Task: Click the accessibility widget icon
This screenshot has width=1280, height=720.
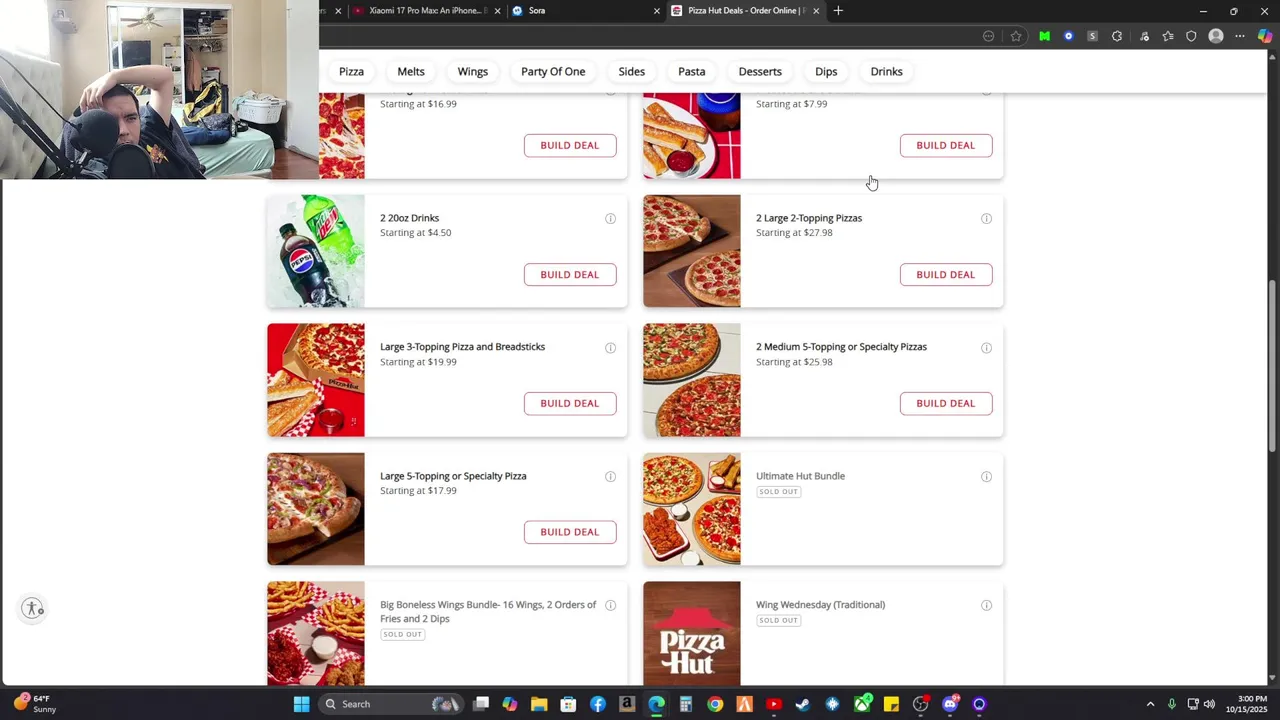Action: point(33,608)
